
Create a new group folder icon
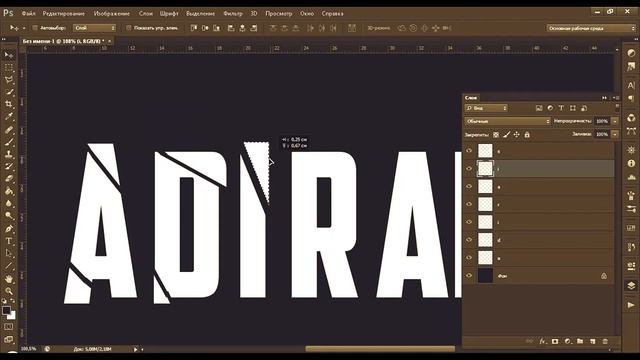pyautogui.click(x=580, y=341)
